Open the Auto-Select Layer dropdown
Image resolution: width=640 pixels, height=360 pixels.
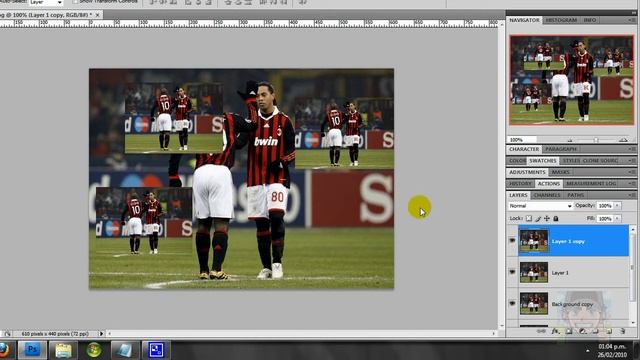[x=46, y=2]
